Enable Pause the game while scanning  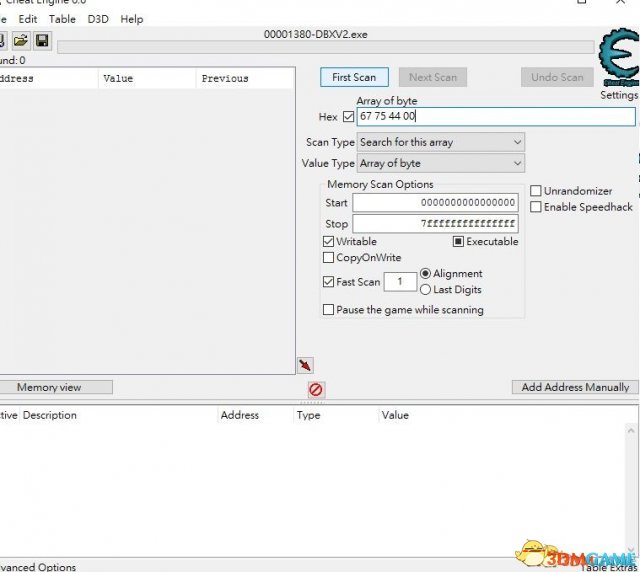(328, 309)
